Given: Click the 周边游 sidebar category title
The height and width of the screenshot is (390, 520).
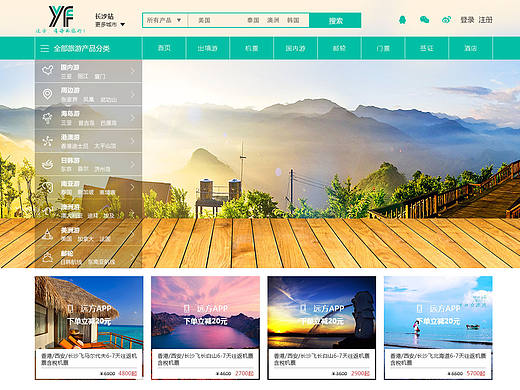Looking at the screenshot, I should click(x=70, y=91).
